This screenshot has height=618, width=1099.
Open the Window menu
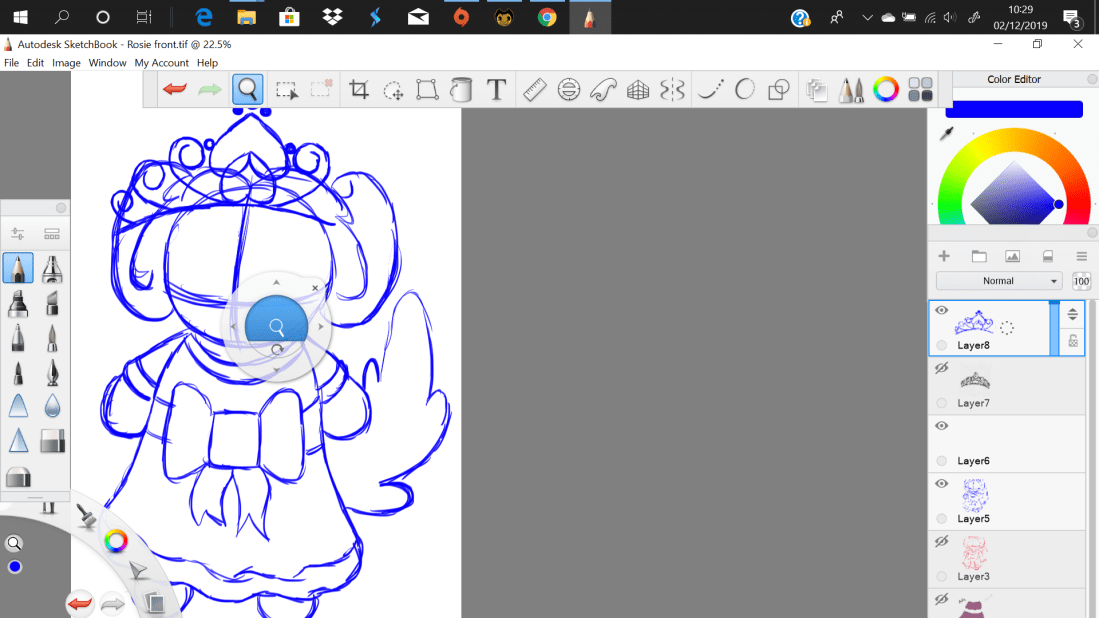107,63
